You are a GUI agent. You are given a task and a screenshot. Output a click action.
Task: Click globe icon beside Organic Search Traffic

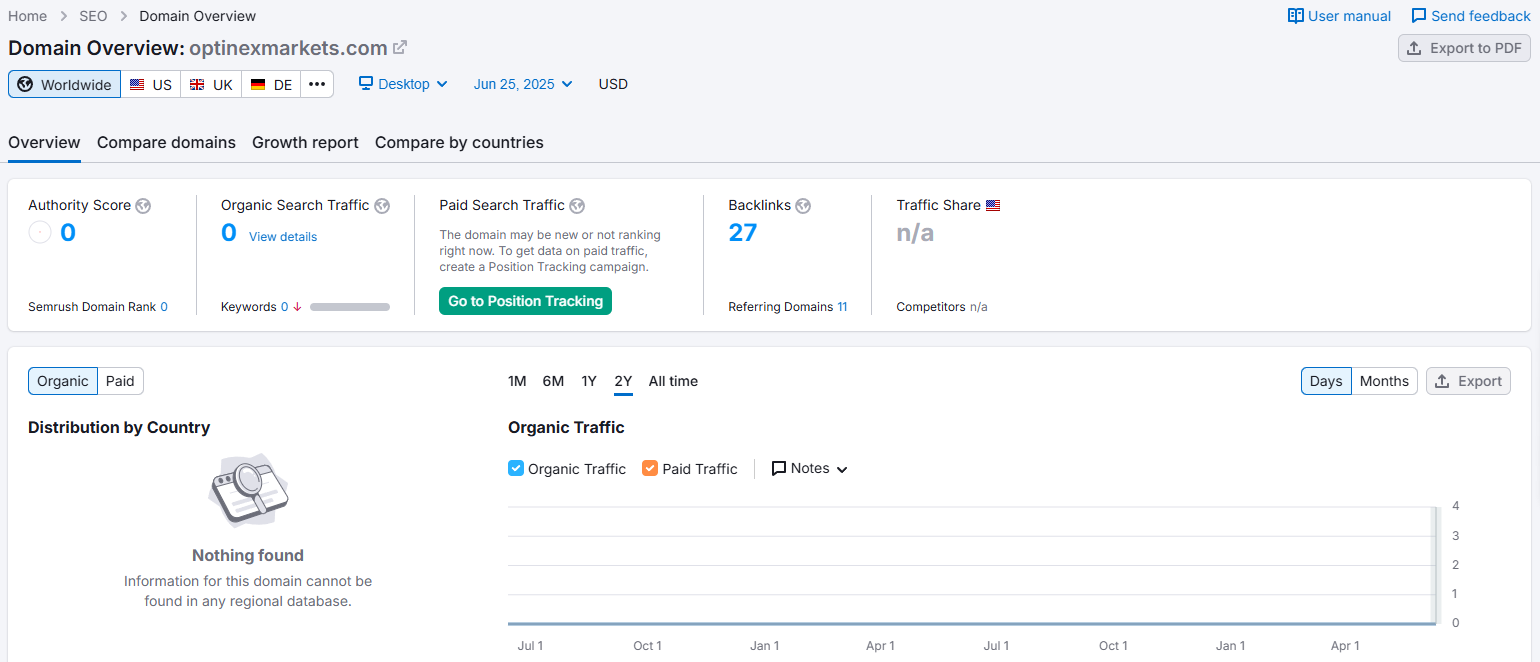[382, 206]
